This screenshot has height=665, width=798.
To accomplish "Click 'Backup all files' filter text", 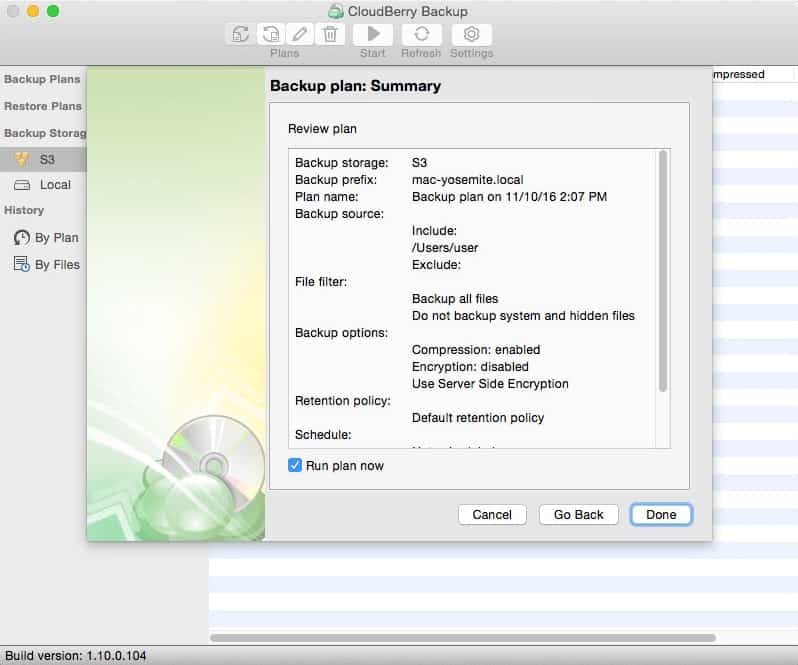I will click(x=455, y=299).
